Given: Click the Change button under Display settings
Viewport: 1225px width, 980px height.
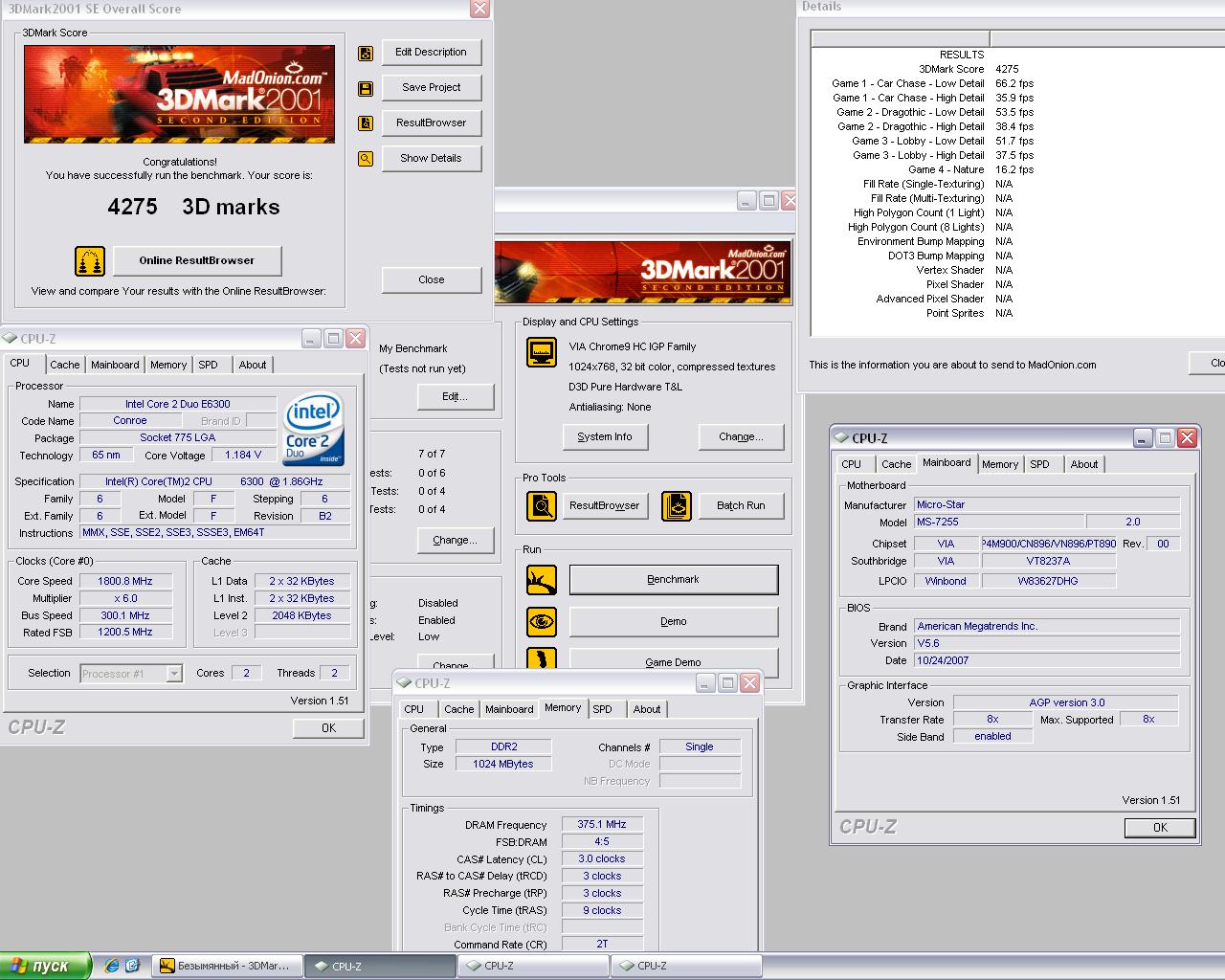Looking at the screenshot, I should pos(741,436).
